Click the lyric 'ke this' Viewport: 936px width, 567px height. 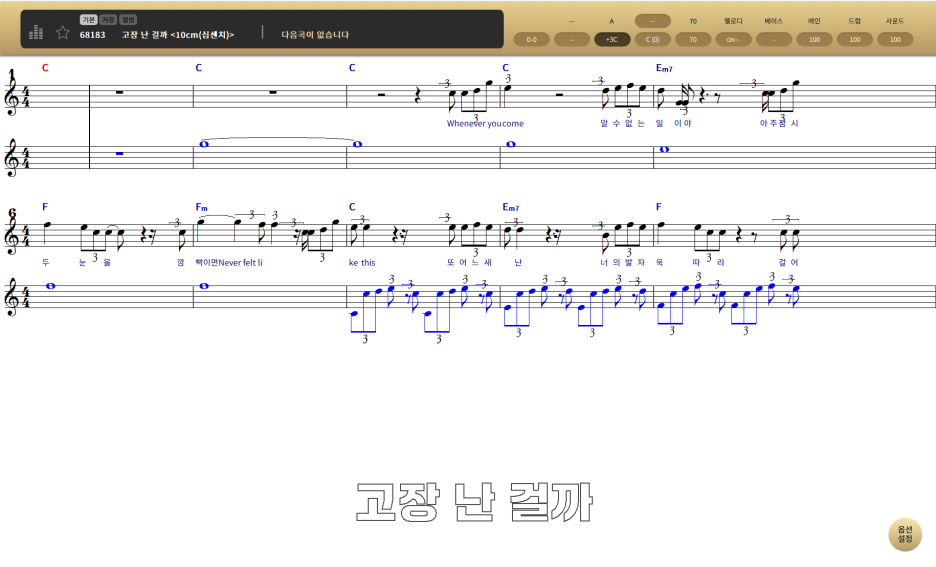362,263
